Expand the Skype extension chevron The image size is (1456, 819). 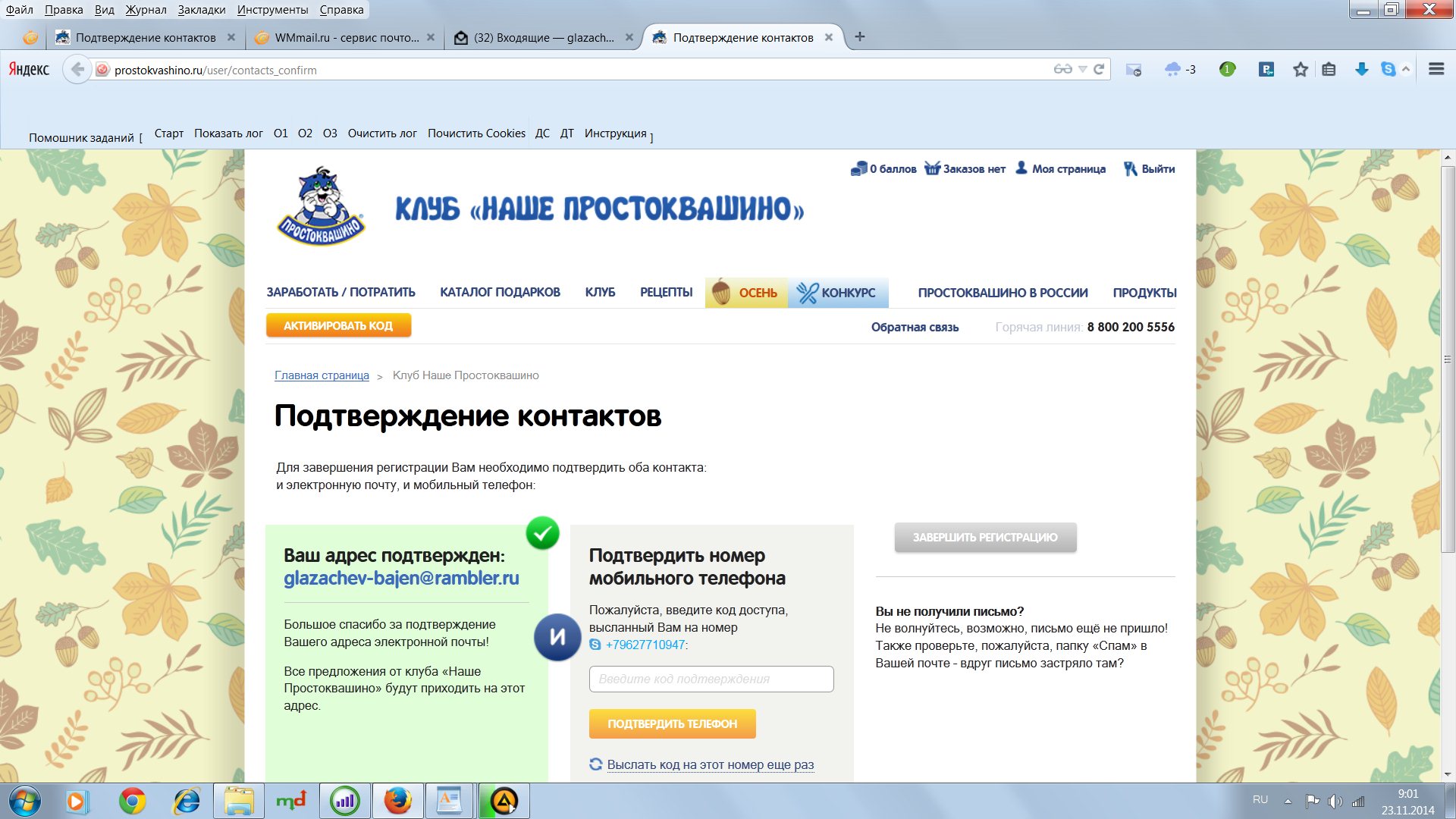[1406, 69]
